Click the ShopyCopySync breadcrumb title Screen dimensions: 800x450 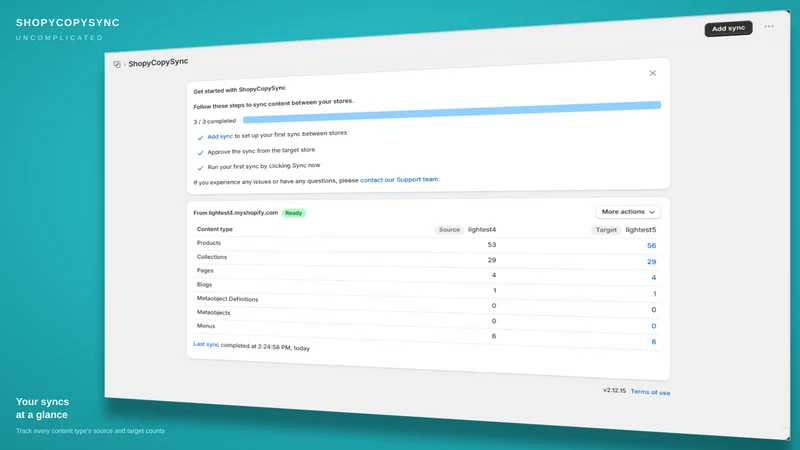[x=158, y=62]
